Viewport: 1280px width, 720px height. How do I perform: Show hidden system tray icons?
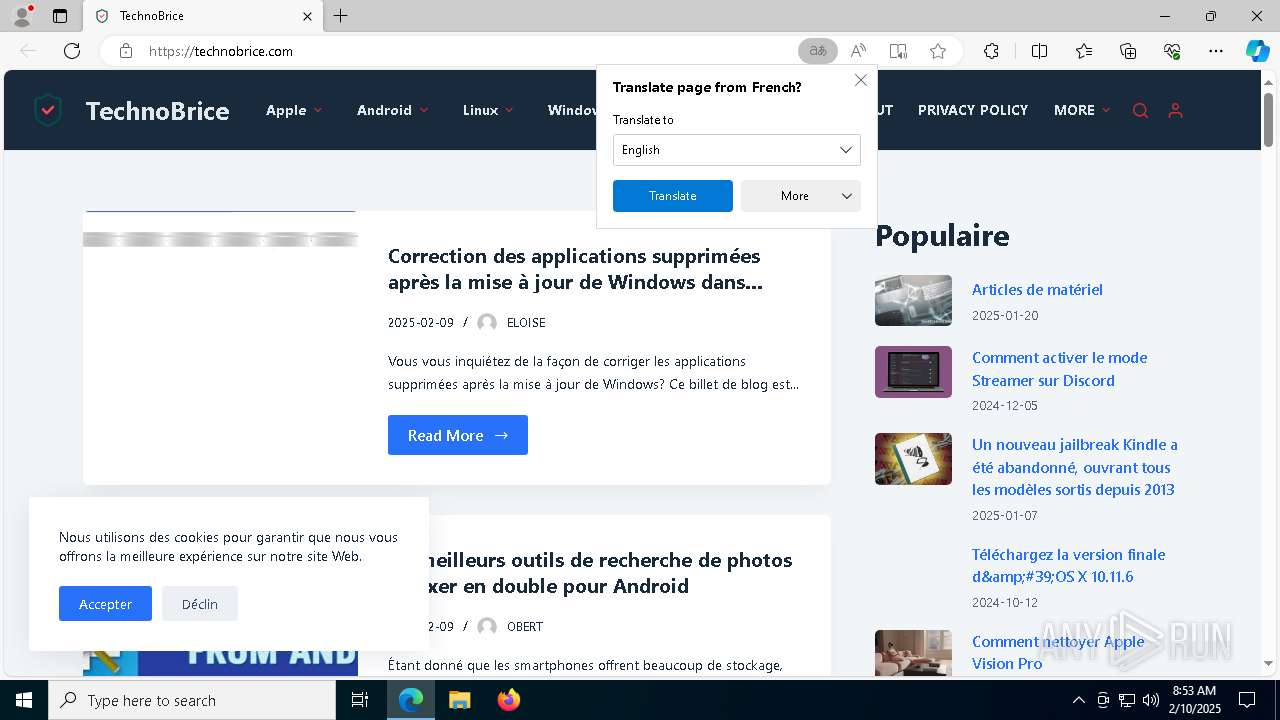[1078, 700]
